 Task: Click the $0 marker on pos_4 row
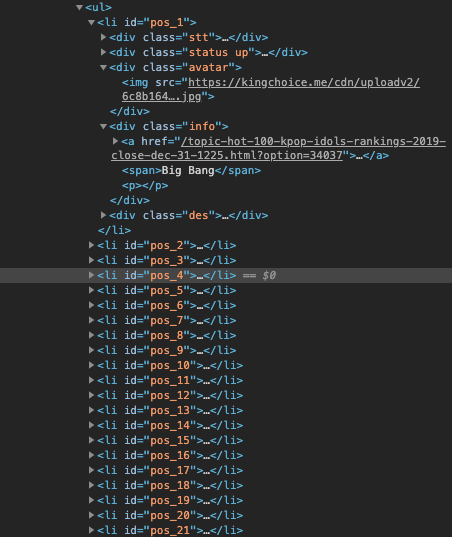(x=269, y=275)
